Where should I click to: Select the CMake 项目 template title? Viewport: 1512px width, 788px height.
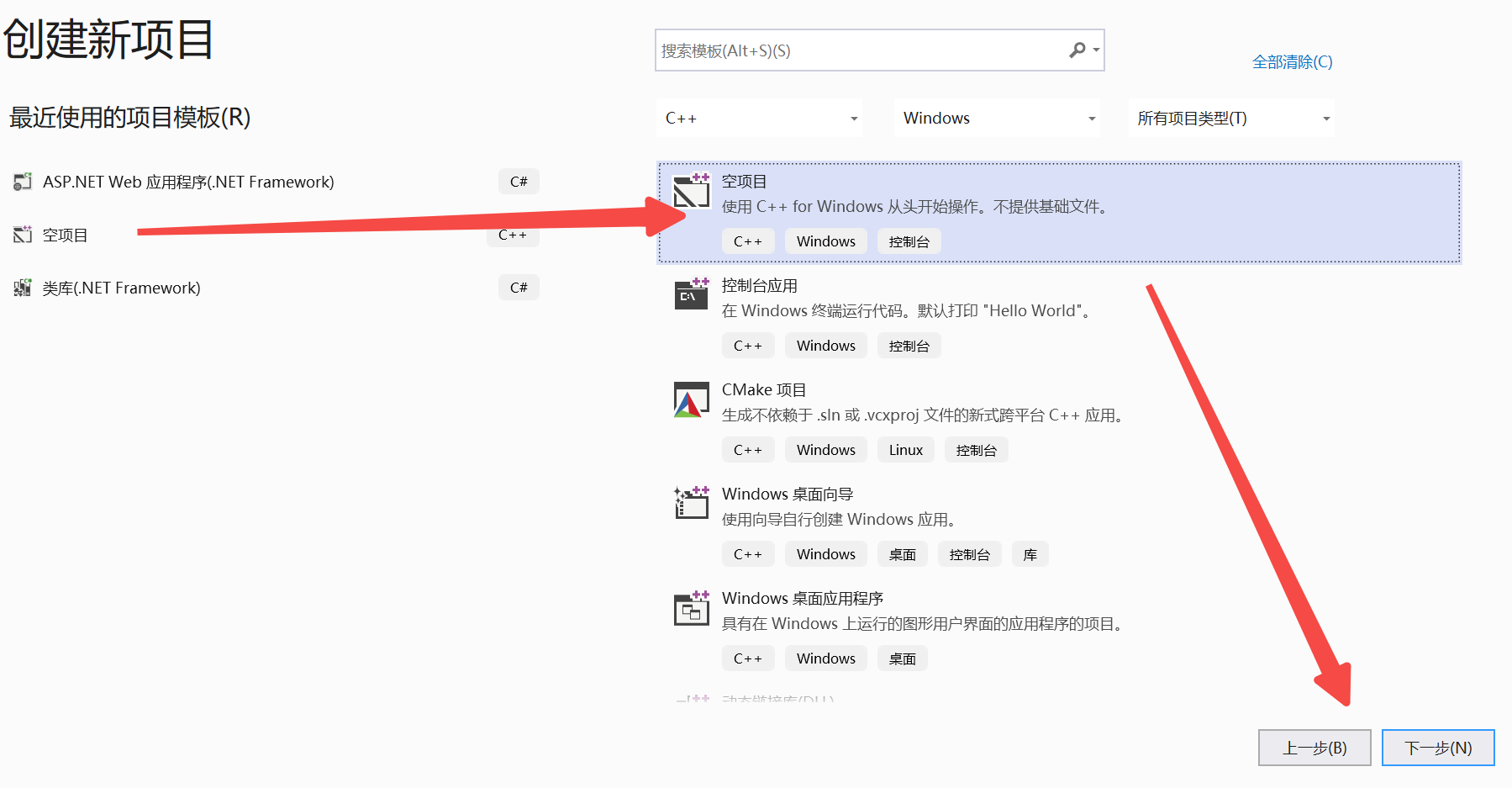point(764,390)
